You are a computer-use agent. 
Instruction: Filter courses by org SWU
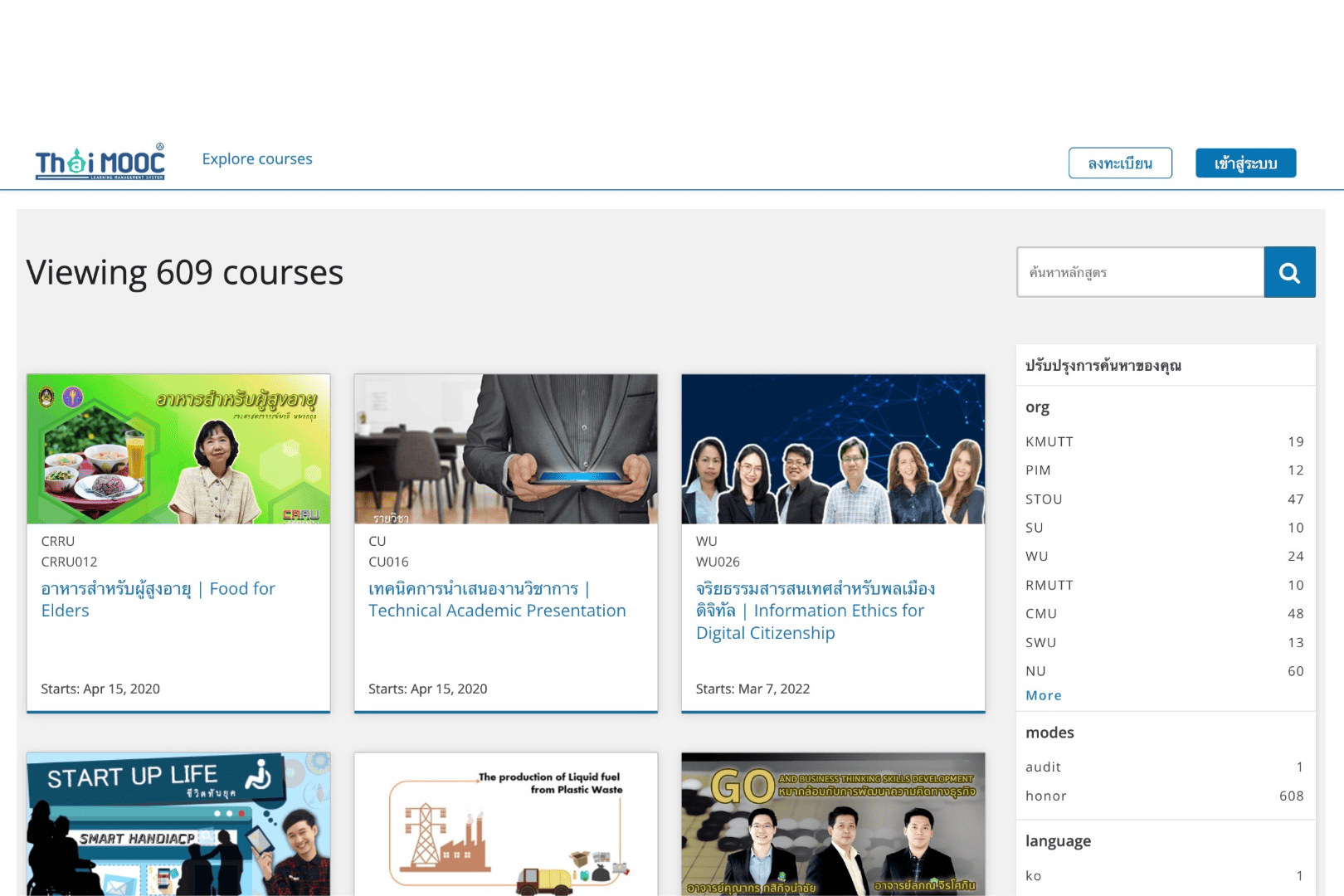(1165, 642)
